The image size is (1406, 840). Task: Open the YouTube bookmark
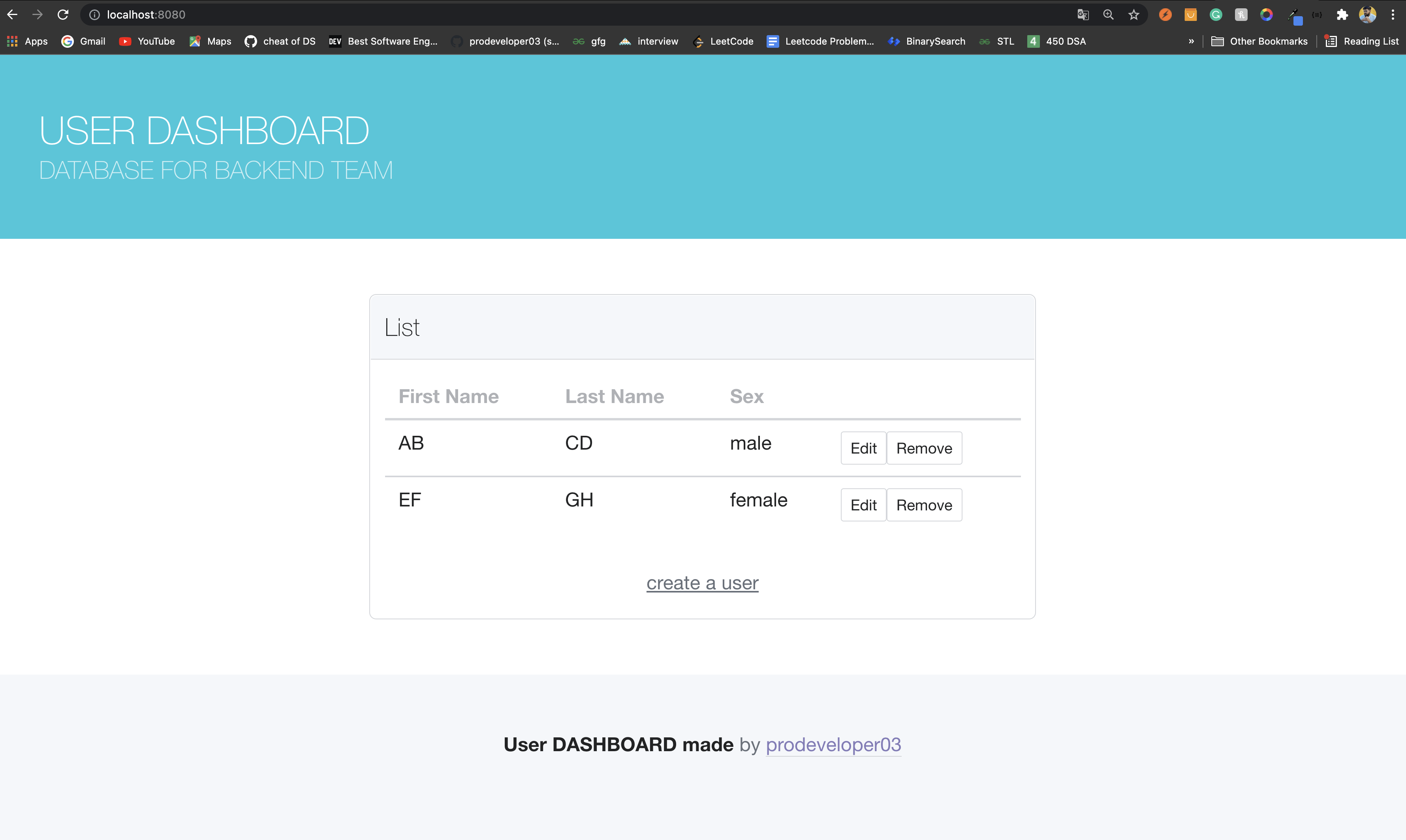(147, 41)
